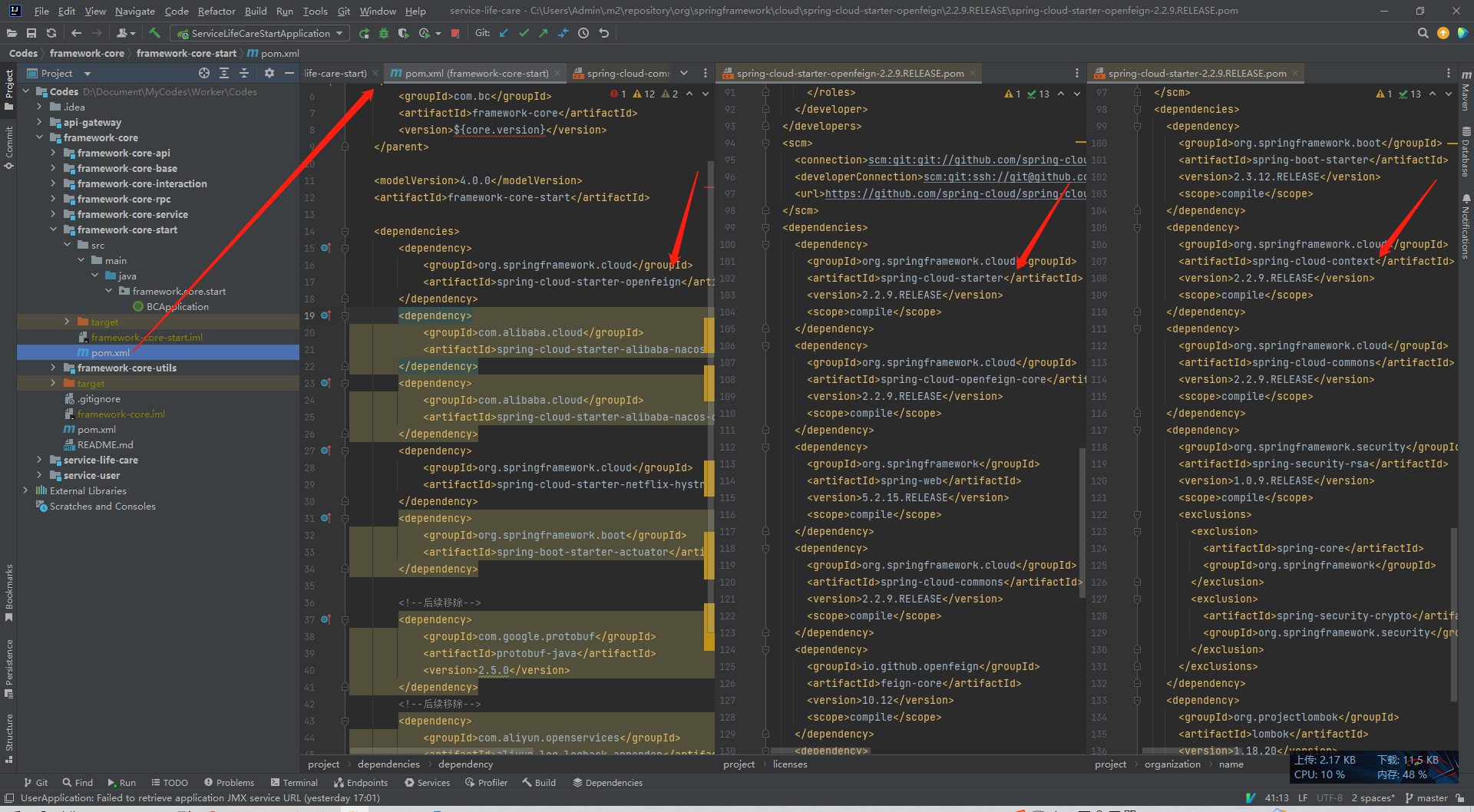Screen dimensions: 1474x812
Task: Select spring-cloud-starter-2.2.9.RELEASE.pom tab
Action: point(1196,73)
